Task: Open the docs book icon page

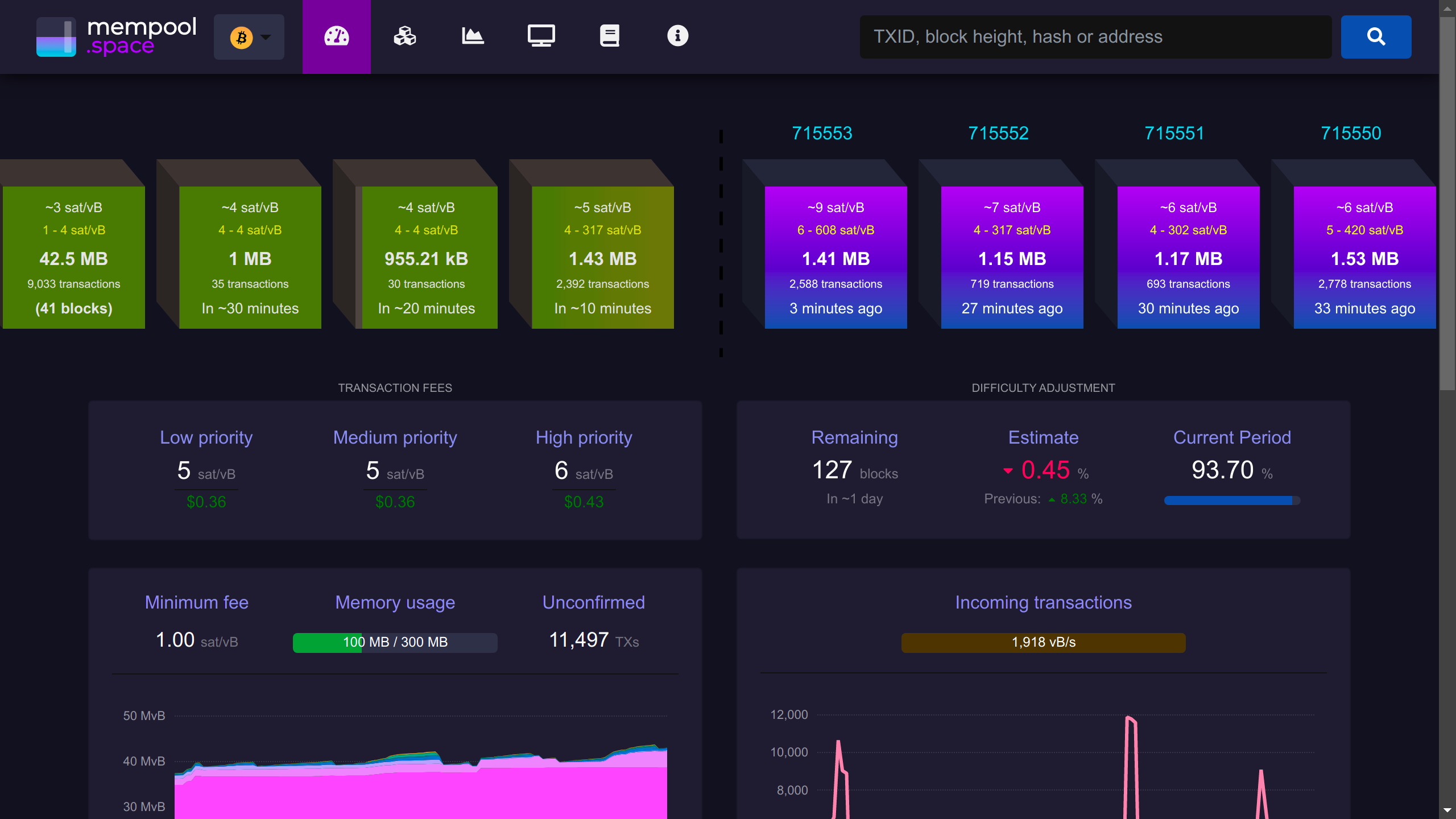Action: coord(609,36)
